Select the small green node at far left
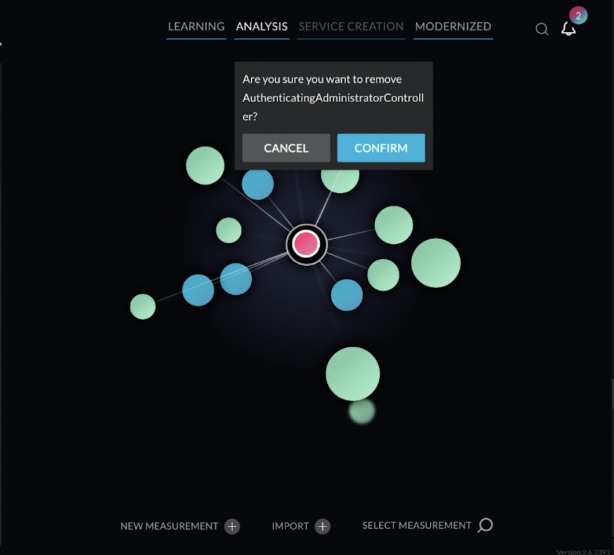Viewport: 614px width, 555px height. 143,306
